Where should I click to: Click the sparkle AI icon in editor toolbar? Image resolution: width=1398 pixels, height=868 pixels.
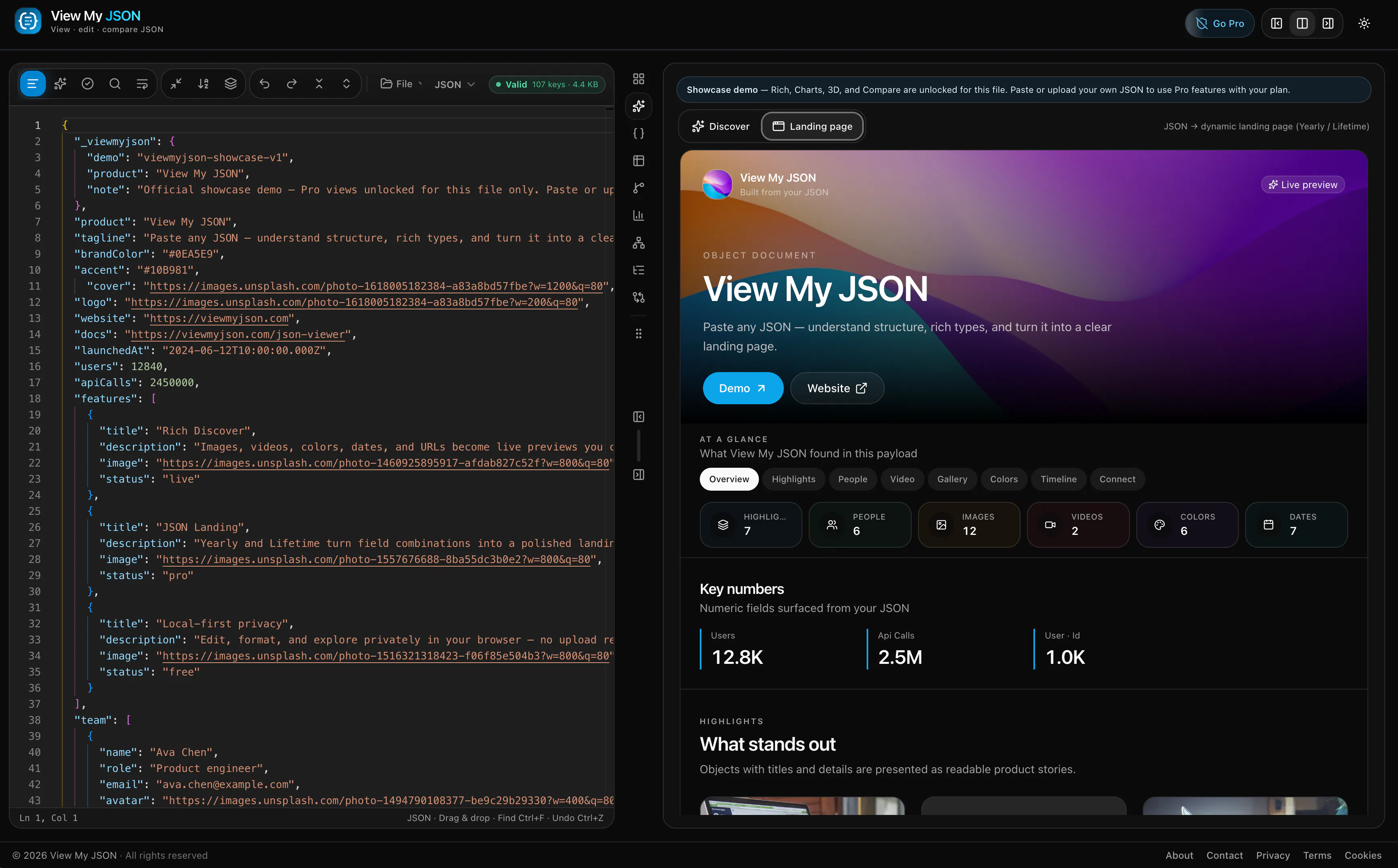(x=60, y=84)
